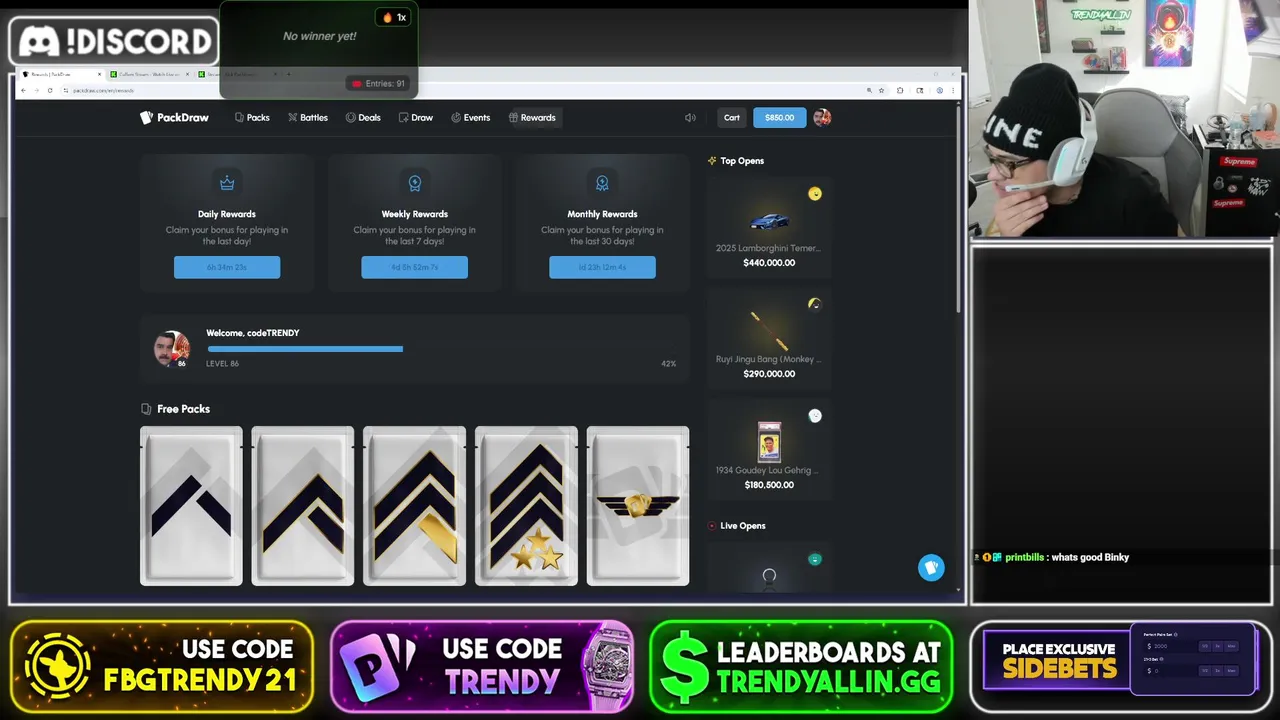Click the browser back arrow
1280x720 pixels.
coord(23,91)
